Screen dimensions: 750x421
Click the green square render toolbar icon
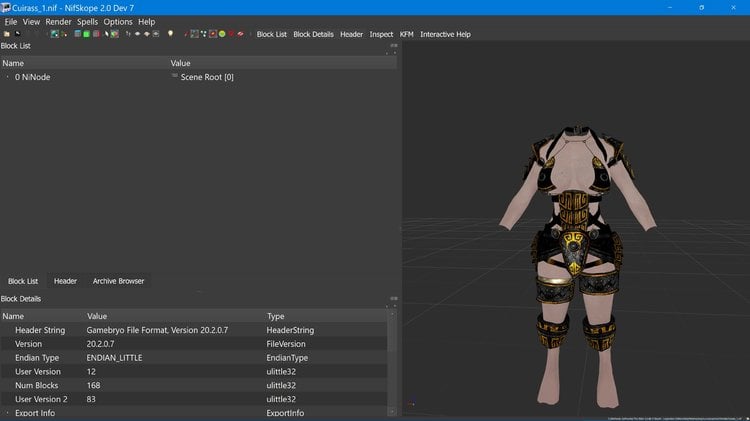pos(87,34)
